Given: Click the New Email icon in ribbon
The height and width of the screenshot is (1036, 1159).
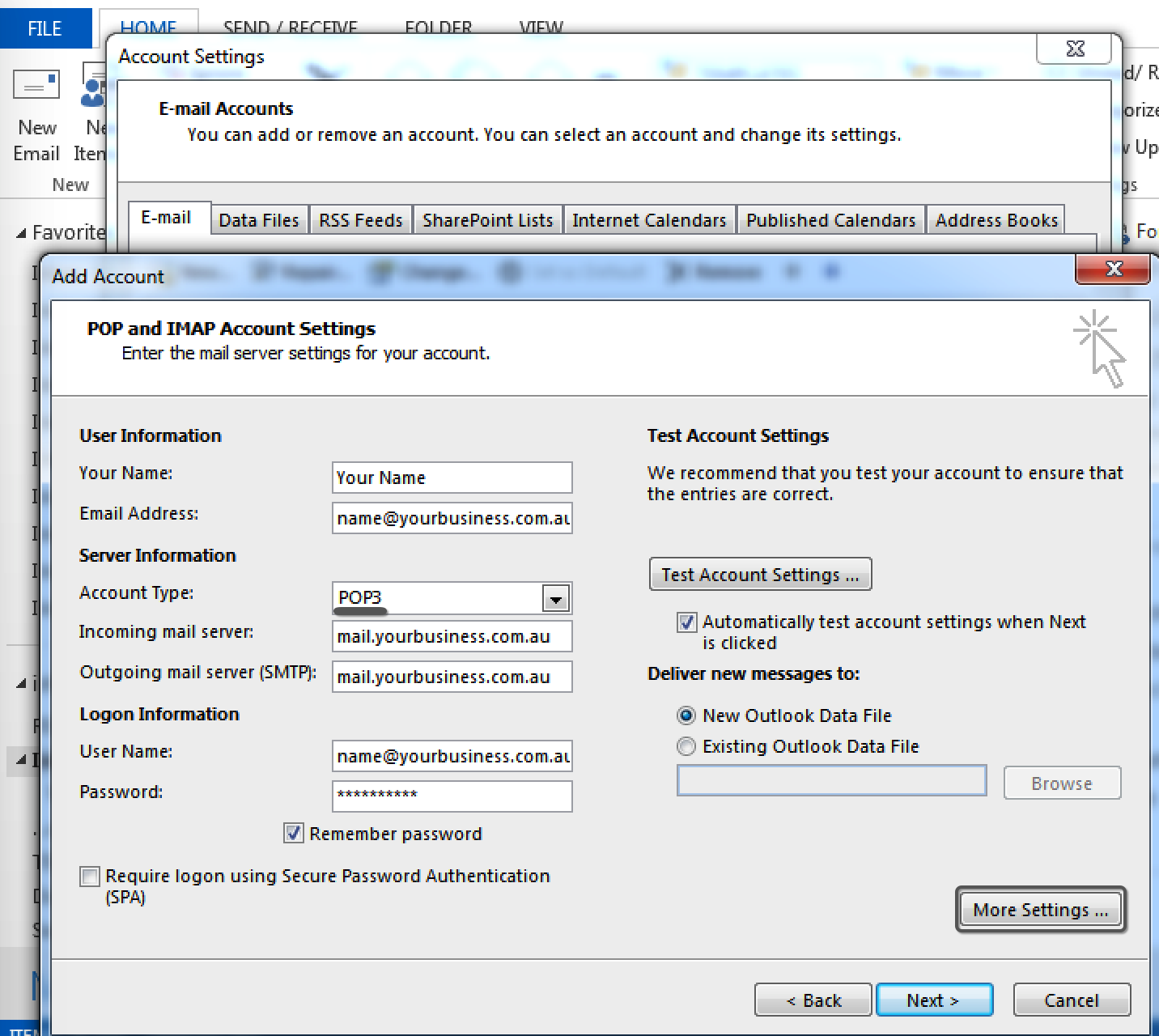Looking at the screenshot, I should 36,85.
